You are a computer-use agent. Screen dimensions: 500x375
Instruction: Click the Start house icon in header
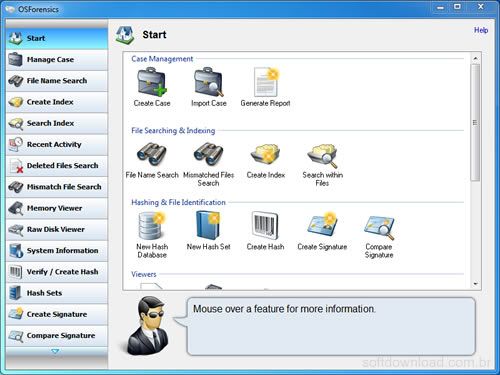coord(125,35)
